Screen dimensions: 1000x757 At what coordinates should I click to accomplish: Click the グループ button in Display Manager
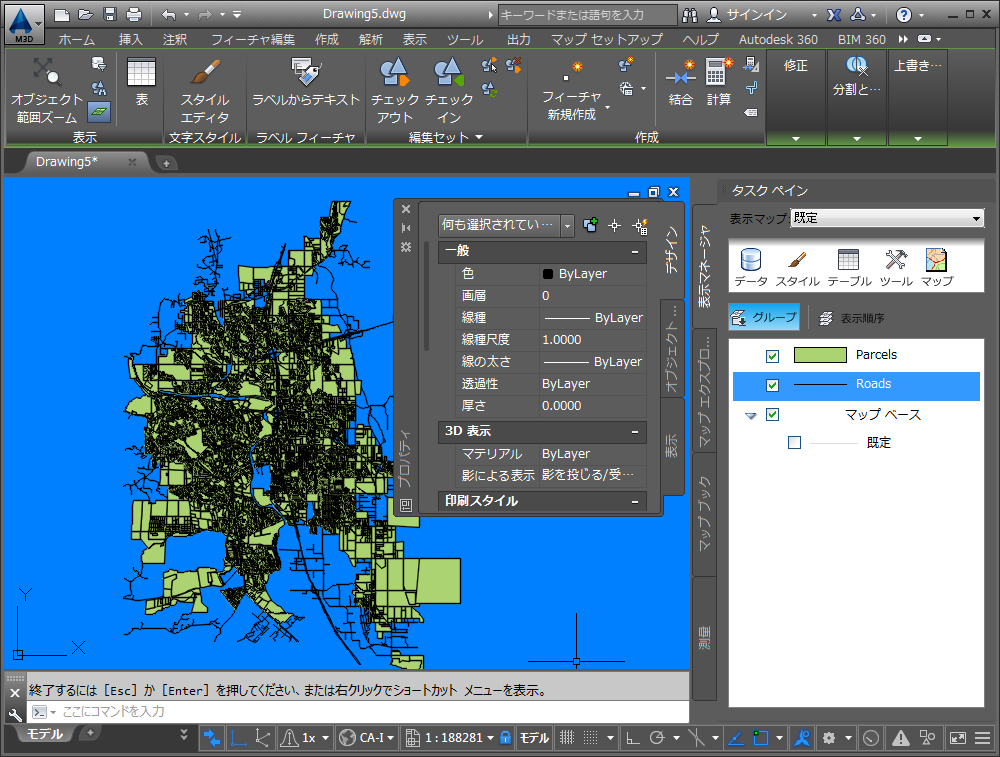point(765,318)
